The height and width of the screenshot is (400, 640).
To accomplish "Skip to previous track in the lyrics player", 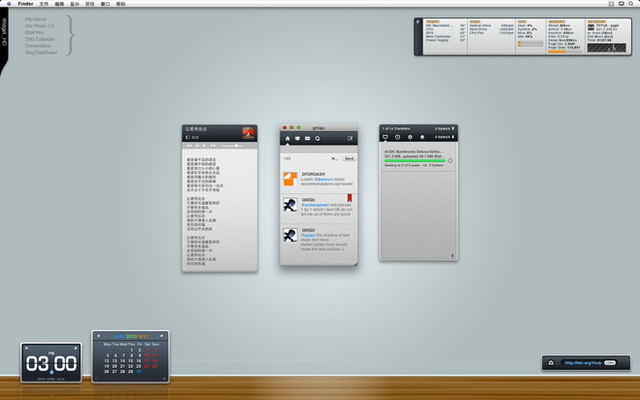I will (x=189, y=146).
